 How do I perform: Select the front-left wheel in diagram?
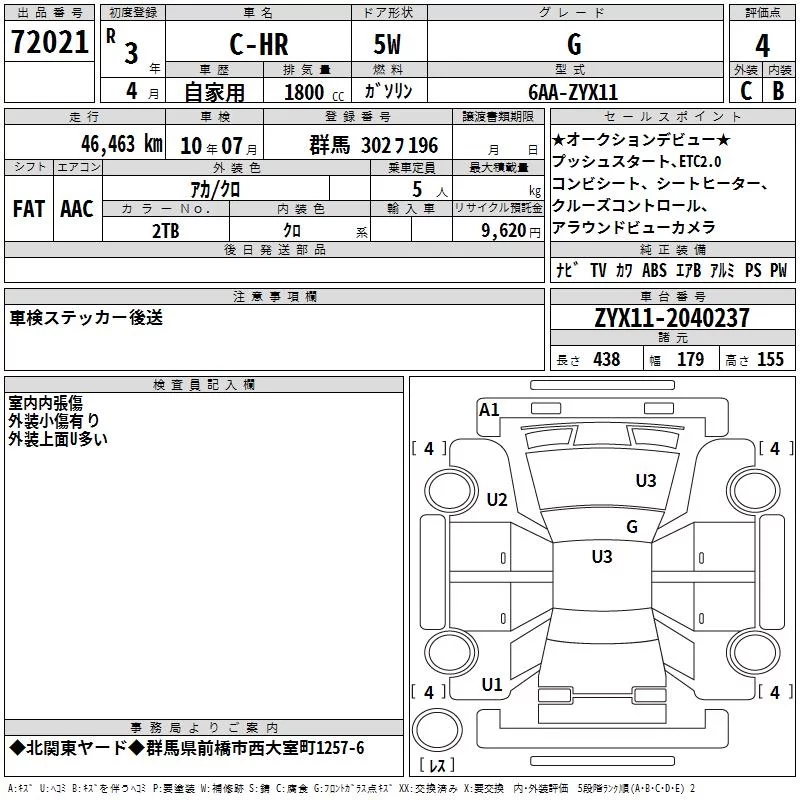coord(451,491)
